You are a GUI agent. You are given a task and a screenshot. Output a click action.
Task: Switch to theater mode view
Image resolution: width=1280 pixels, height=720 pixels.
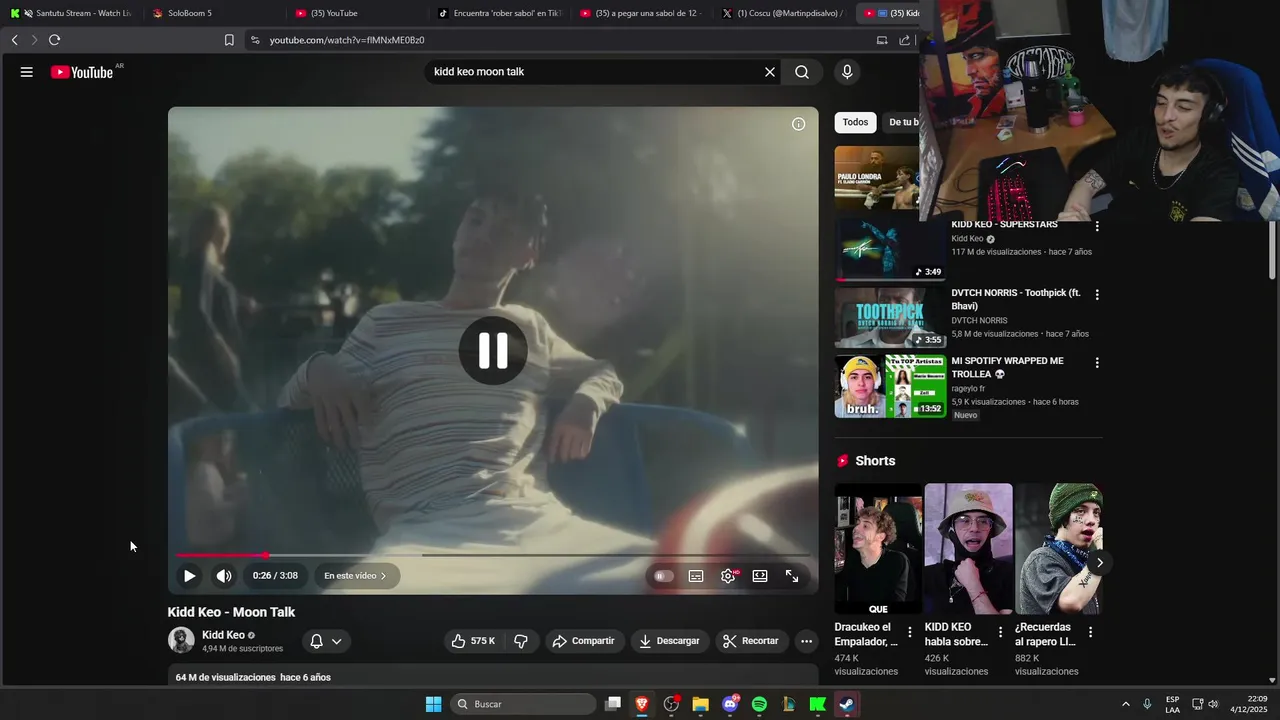tap(760, 576)
